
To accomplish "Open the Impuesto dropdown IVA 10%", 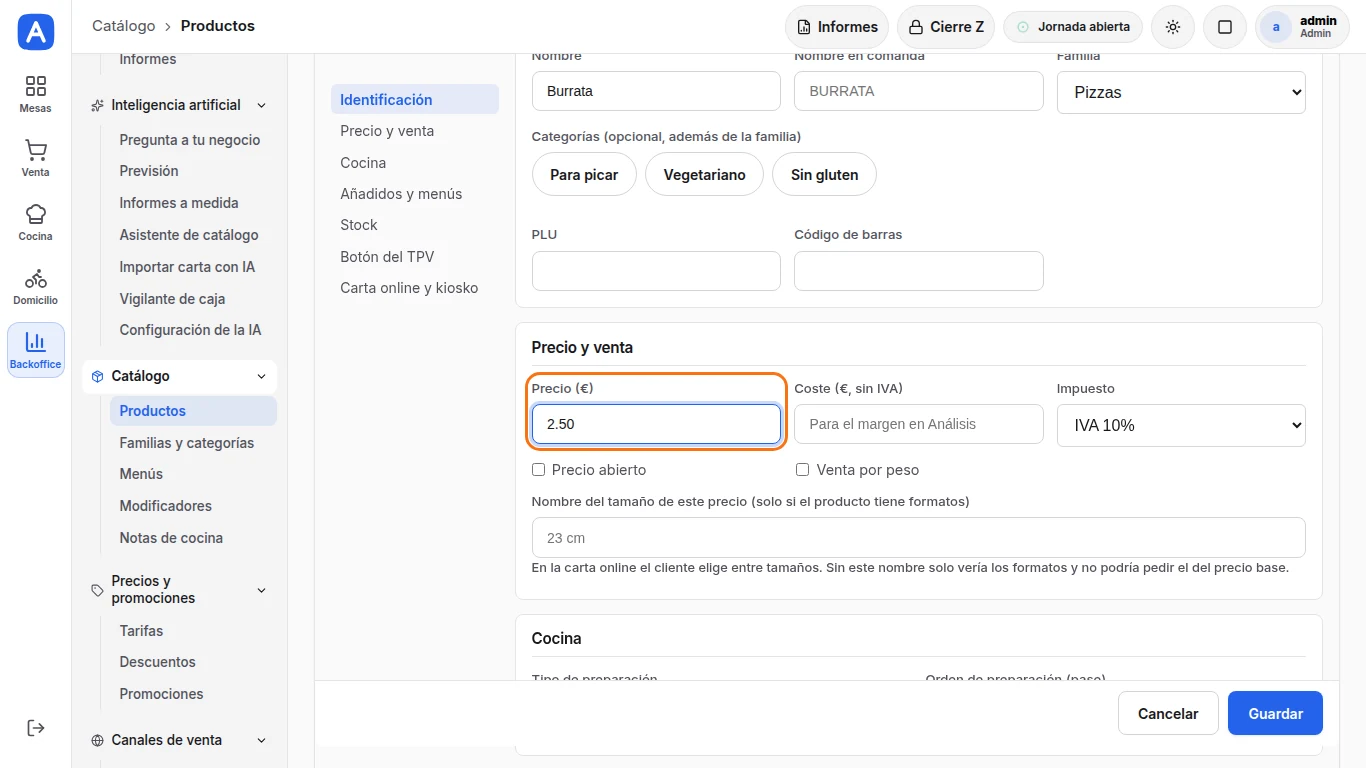I will click(1181, 425).
